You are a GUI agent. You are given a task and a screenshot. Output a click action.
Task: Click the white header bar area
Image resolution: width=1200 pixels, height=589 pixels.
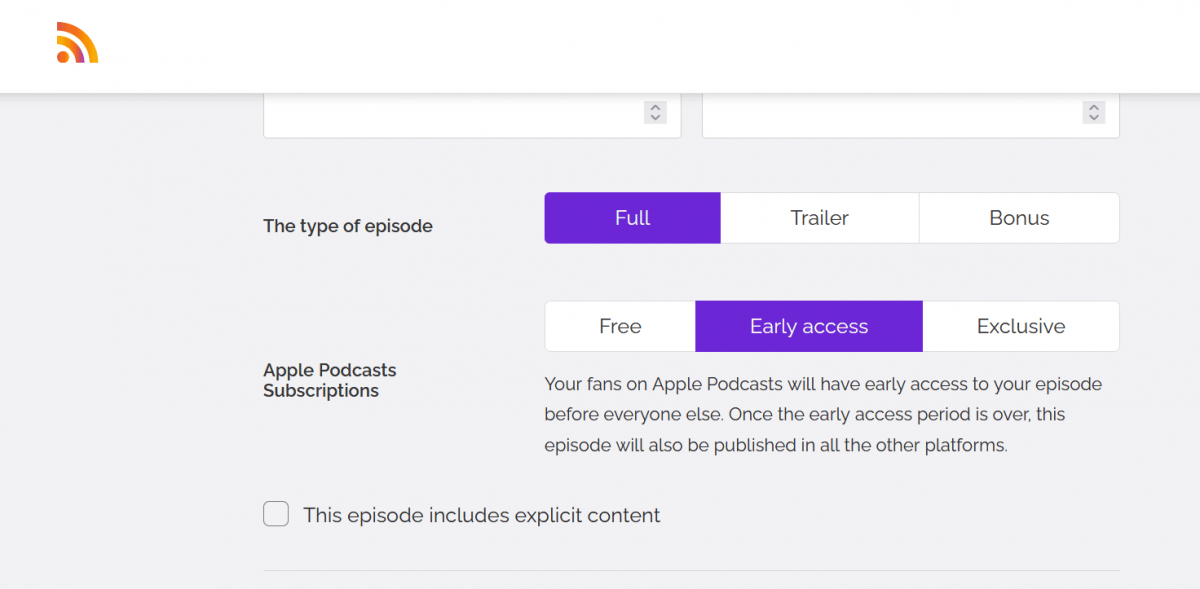click(600, 45)
